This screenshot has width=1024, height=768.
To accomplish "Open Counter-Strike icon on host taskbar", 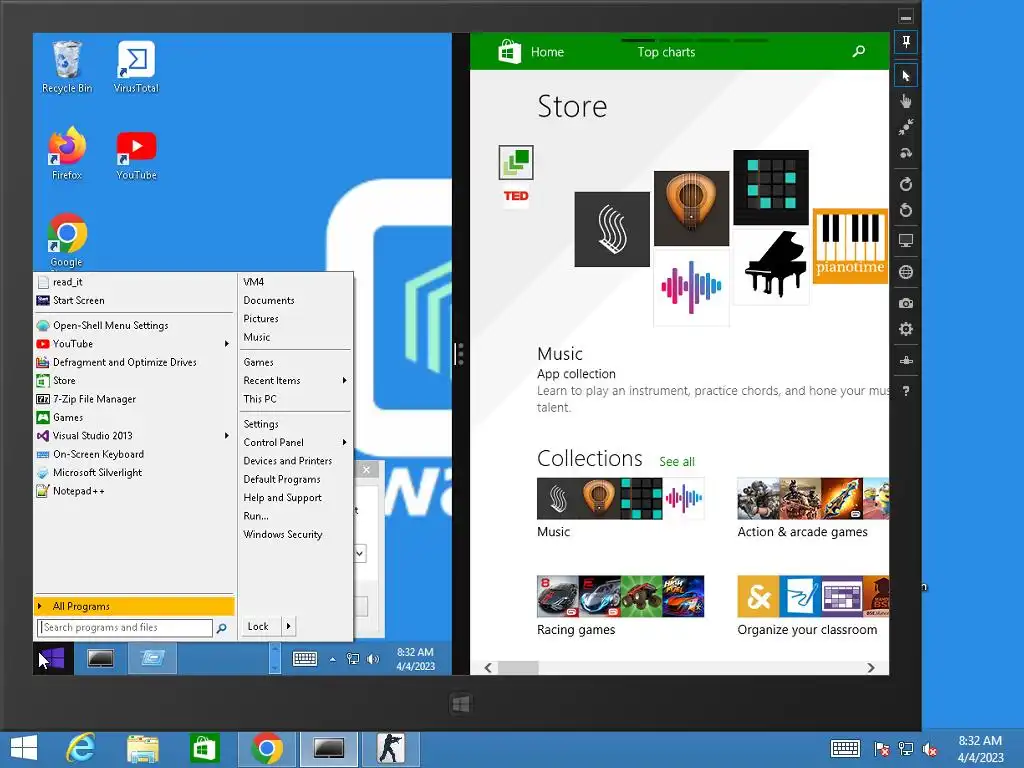I will coord(390,748).
